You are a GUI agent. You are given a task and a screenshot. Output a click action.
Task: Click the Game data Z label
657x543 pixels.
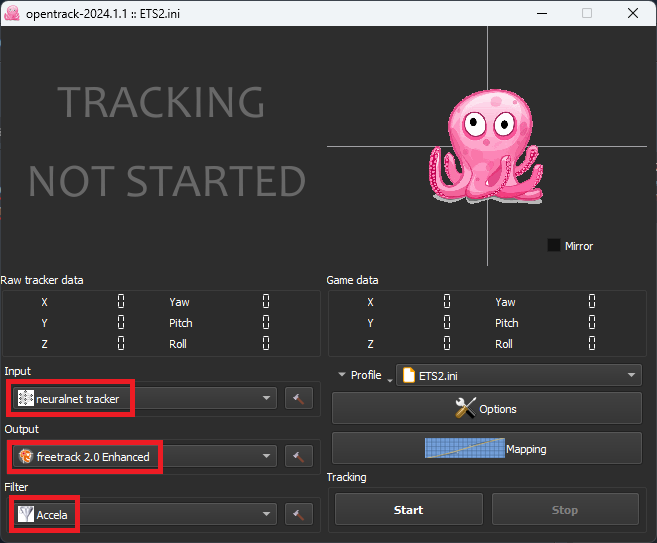(370, 344)
